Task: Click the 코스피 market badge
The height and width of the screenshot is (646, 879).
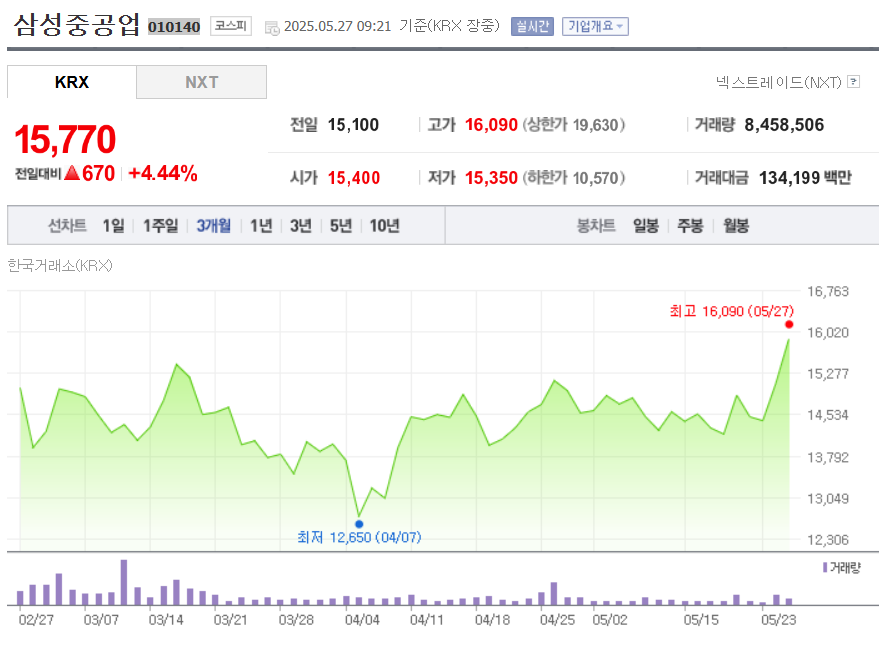Action: click(x=230, y=26)
